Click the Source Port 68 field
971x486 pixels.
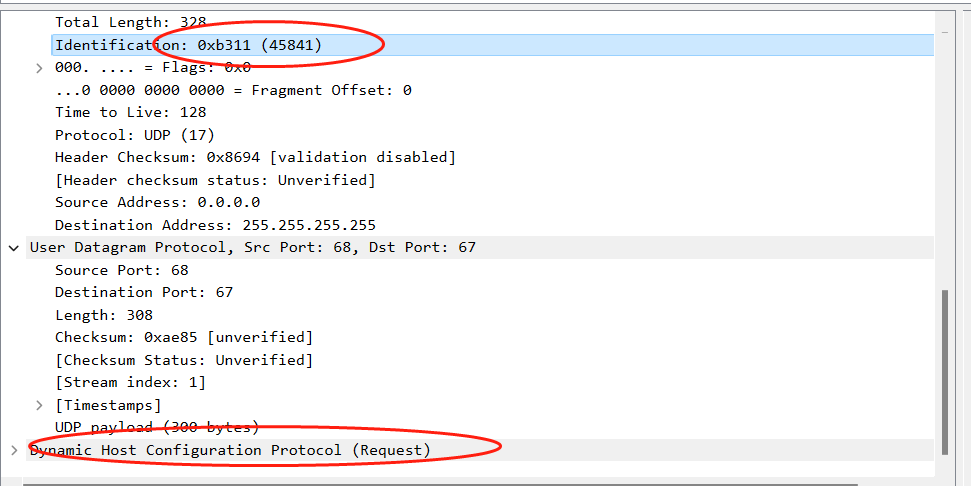pyautogui.click(x=121, y=270)
